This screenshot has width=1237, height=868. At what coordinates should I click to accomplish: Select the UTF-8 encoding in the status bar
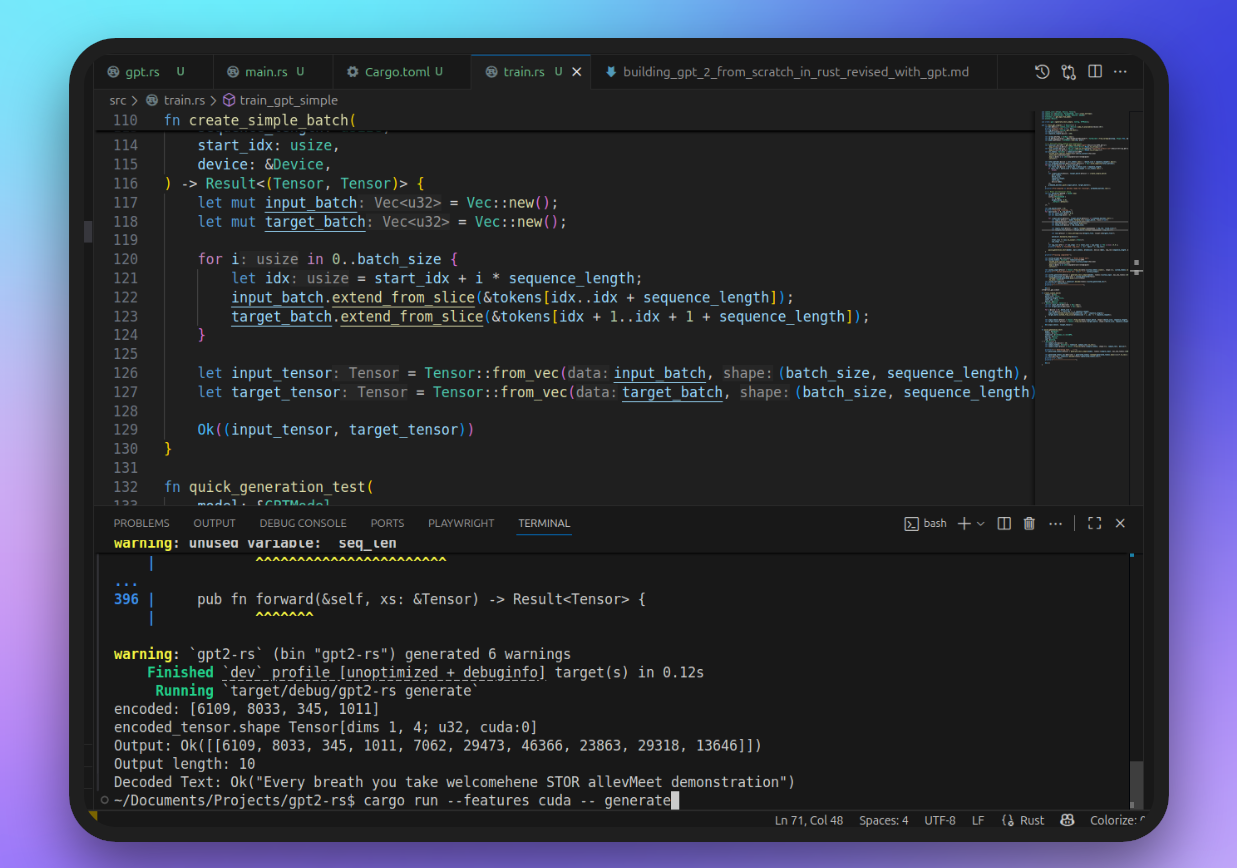(939, 820)
